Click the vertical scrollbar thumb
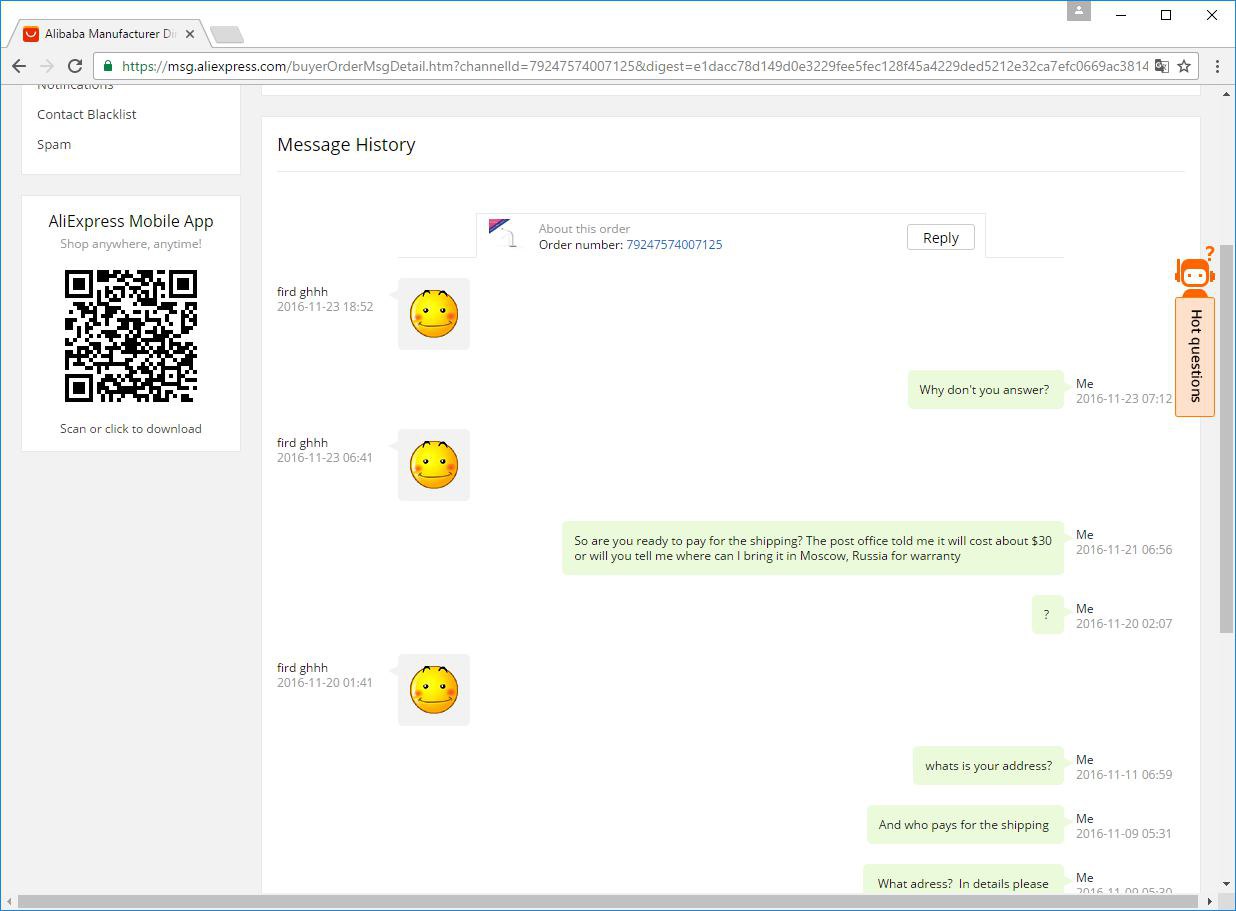Screen dimensions: 1236x911 1227,438
